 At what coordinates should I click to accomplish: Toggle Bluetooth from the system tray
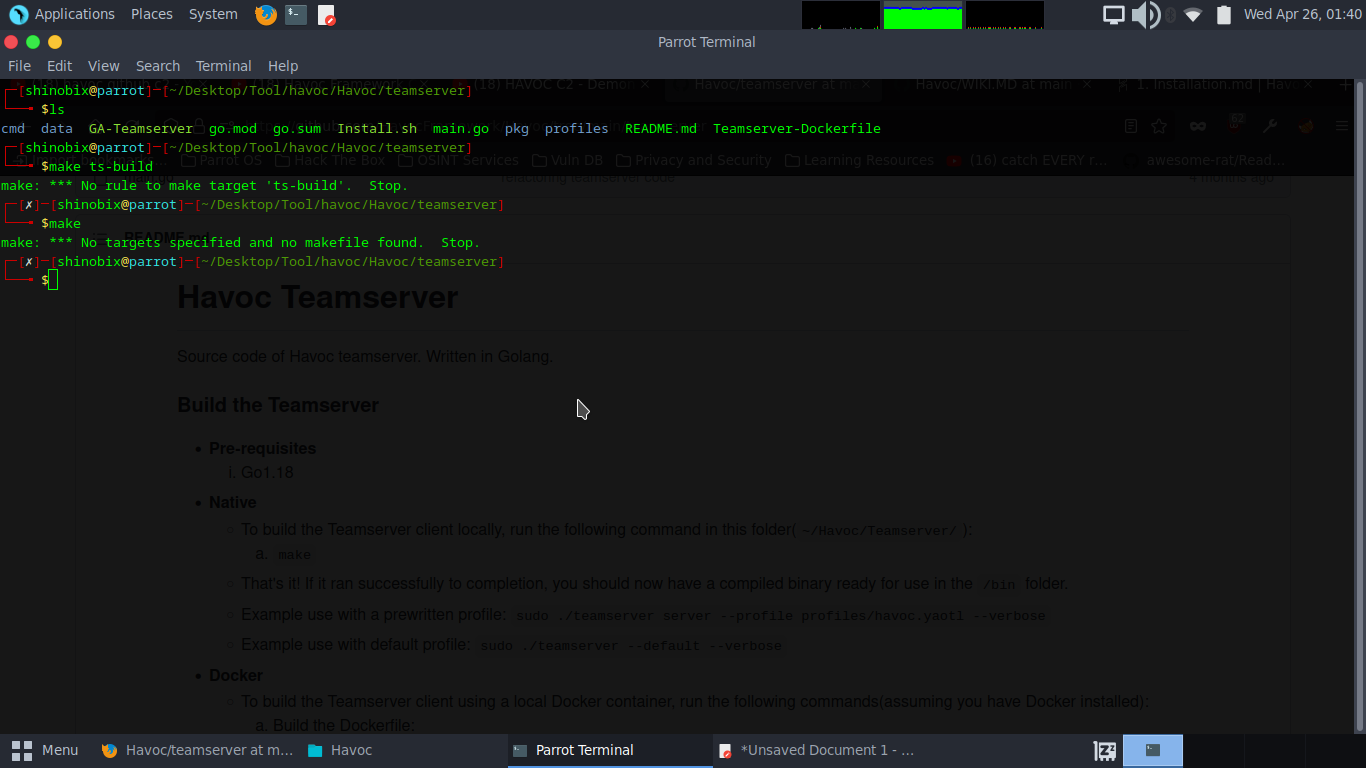point(1168,14)
